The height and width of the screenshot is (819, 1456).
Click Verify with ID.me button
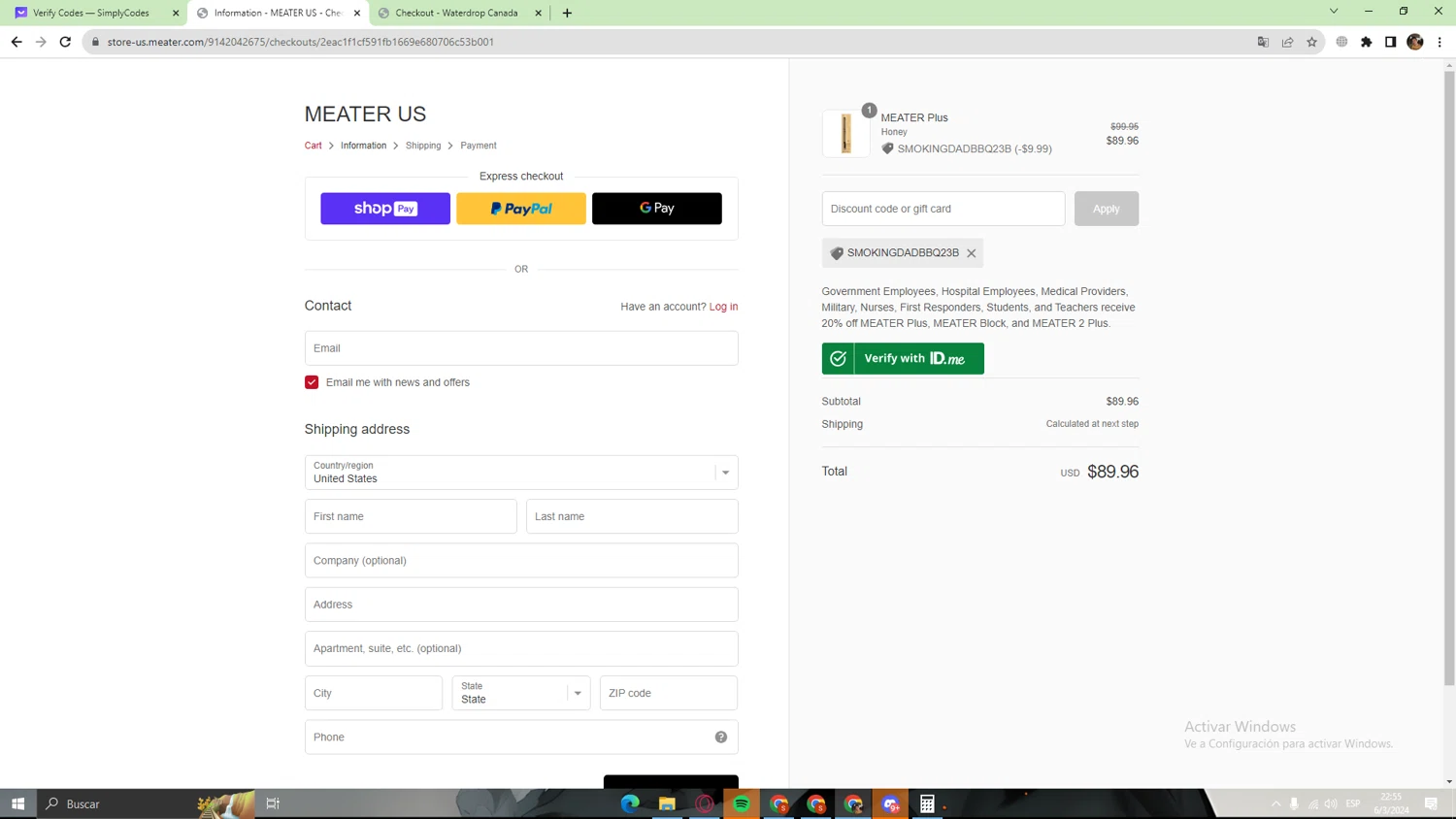[x=903, y=359]
